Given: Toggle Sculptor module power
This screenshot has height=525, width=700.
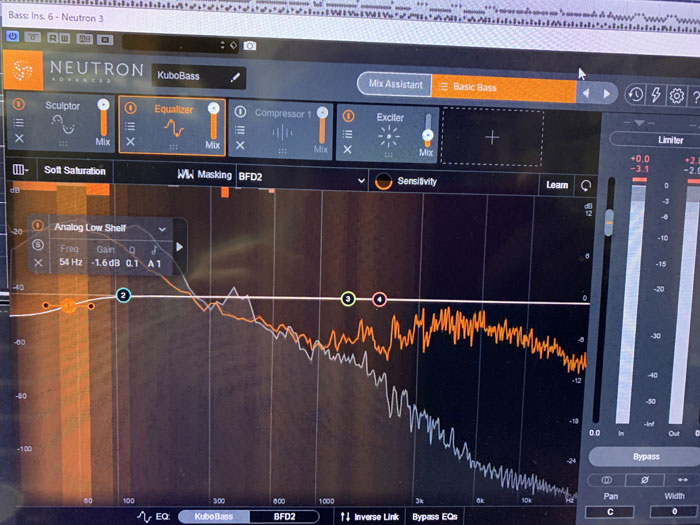Looking at the screenshot, I should pyautogui.click(x=18, y=104).
